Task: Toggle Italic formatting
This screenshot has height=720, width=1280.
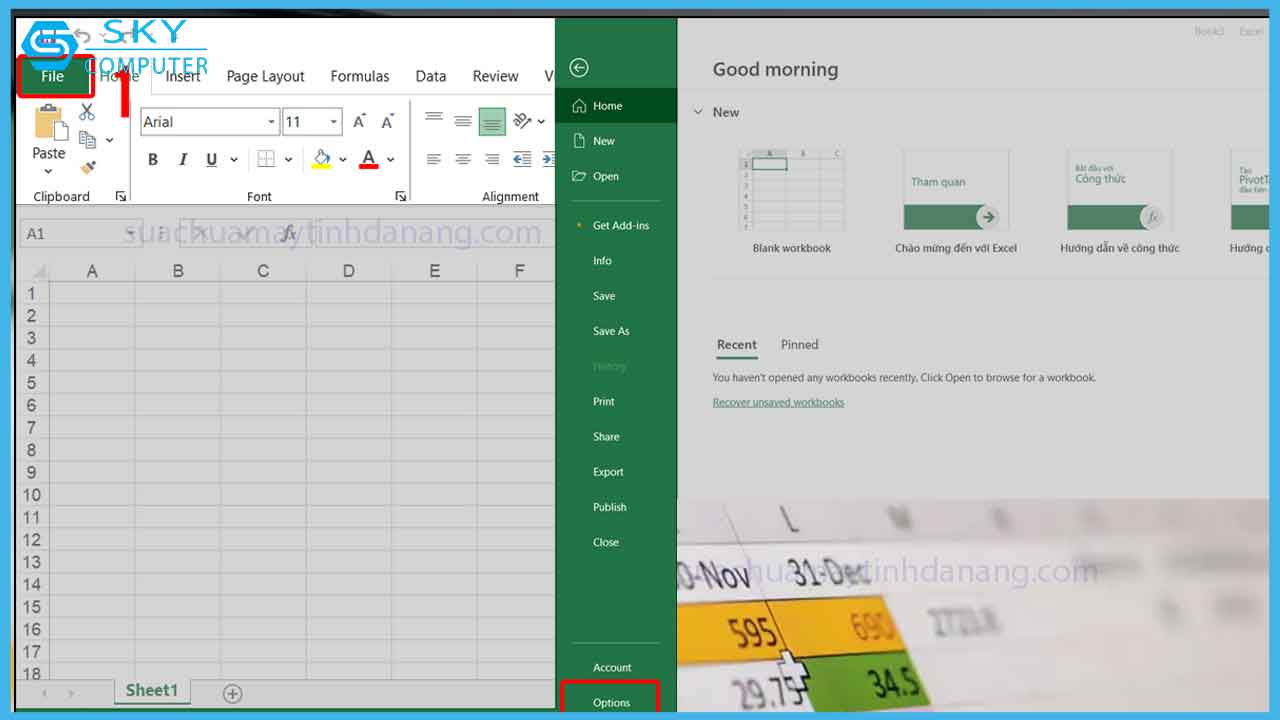Action: [182, 159]
